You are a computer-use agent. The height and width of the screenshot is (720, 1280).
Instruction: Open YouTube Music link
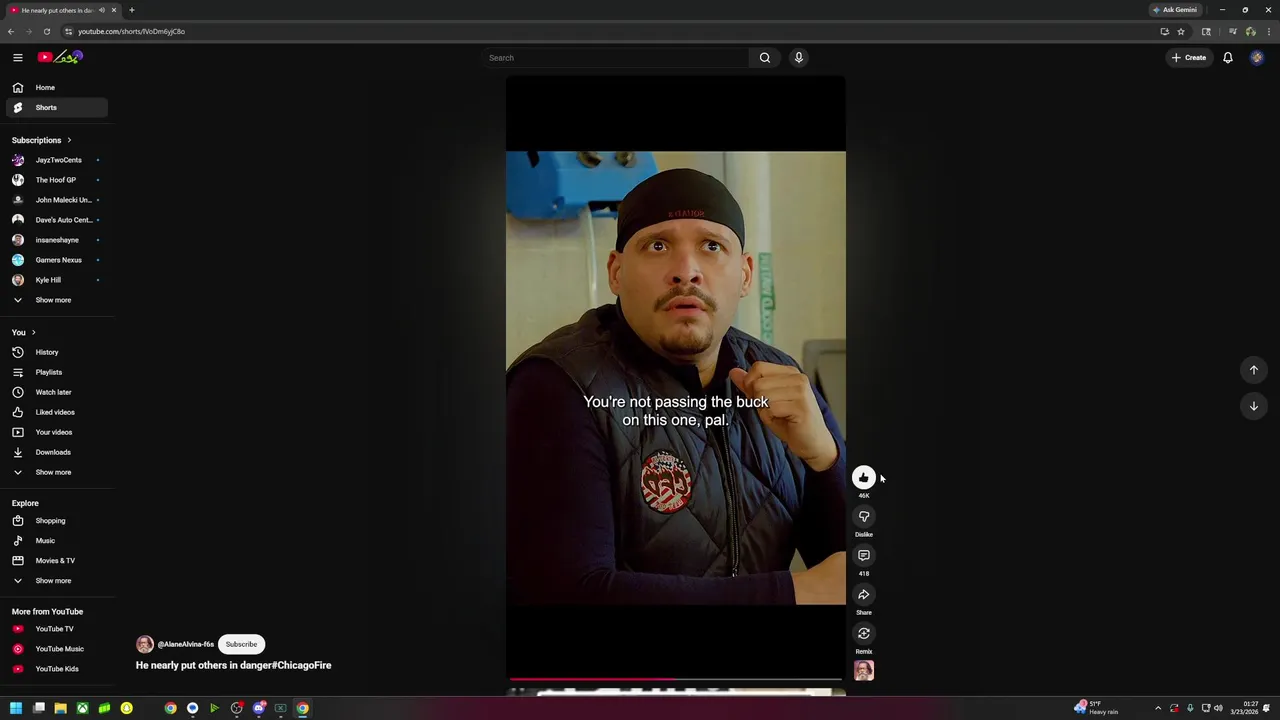point(56,649)
